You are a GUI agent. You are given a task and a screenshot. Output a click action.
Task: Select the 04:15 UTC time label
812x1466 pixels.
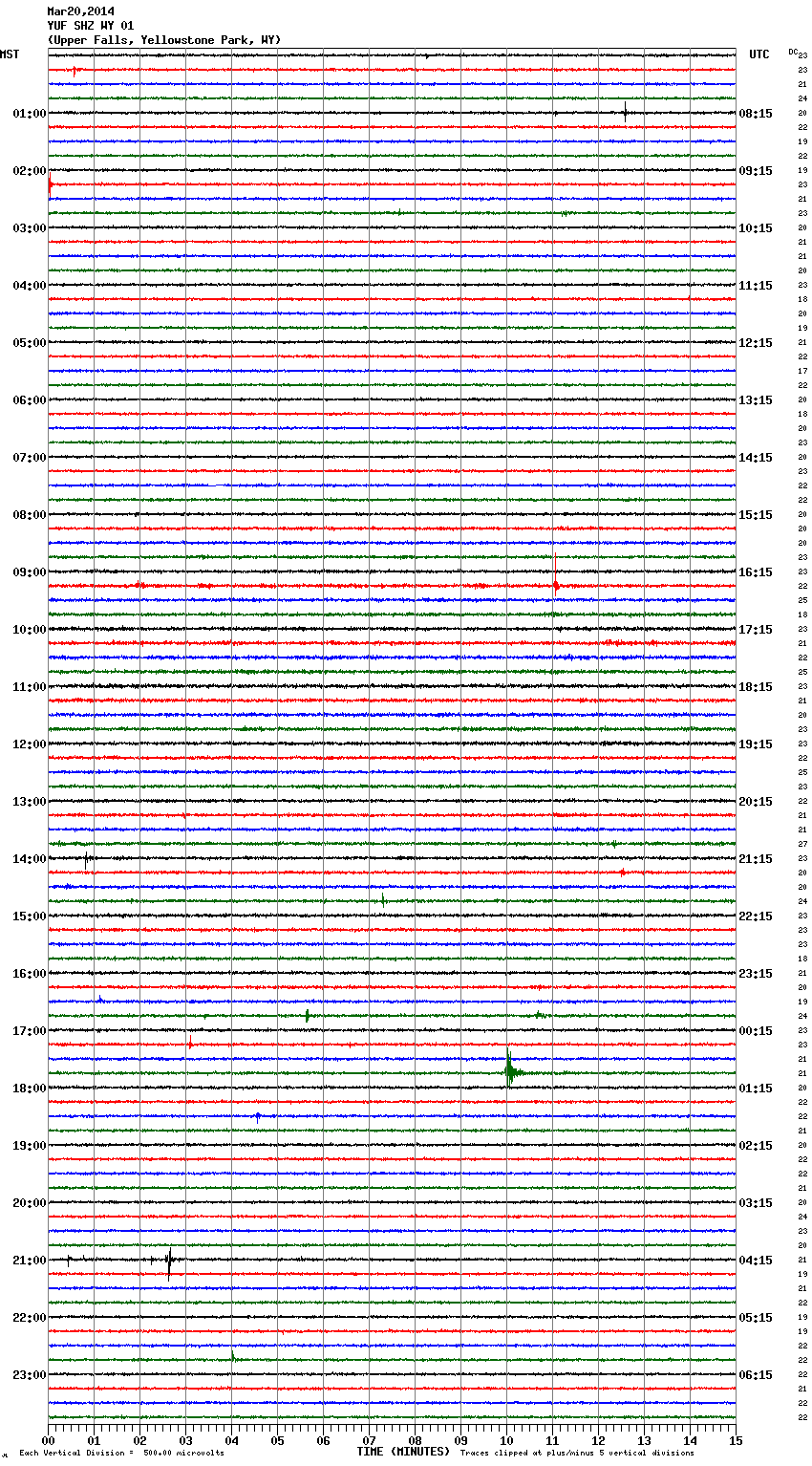(756, 1261)
